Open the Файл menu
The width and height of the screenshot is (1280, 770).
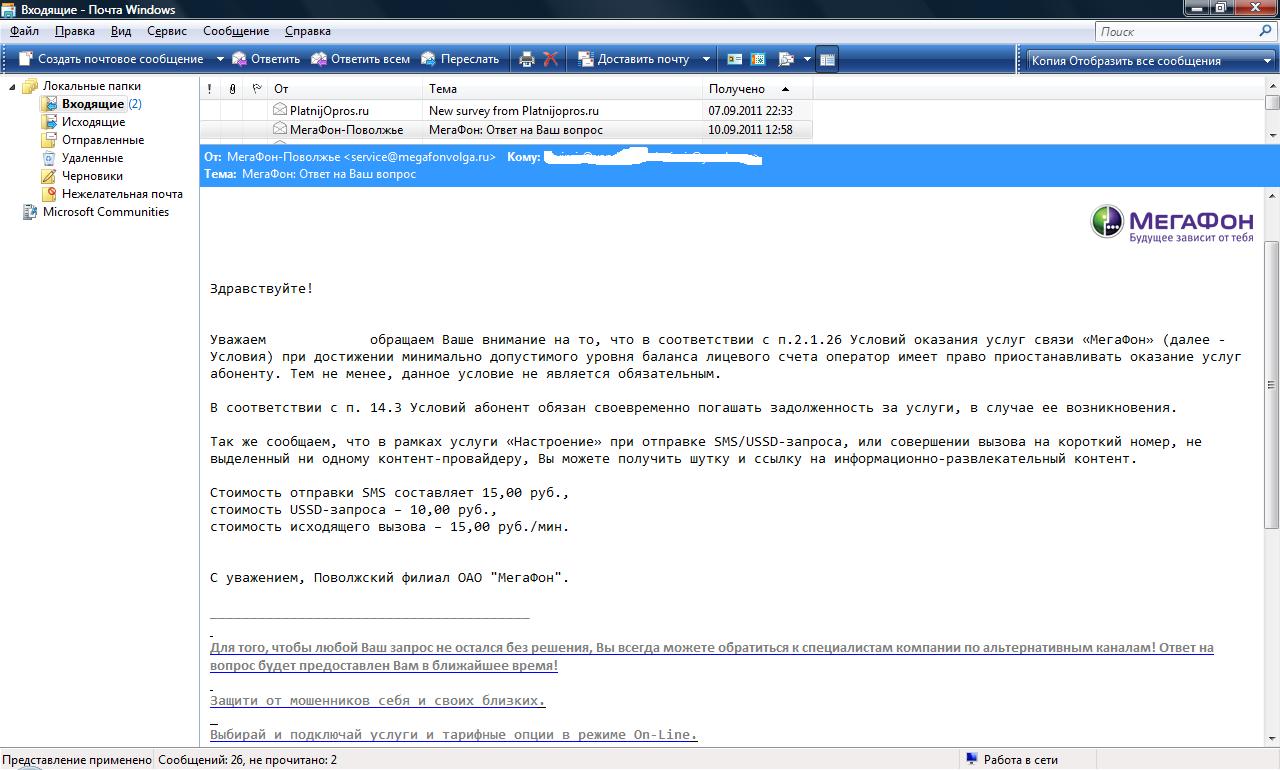click(24, 31)
